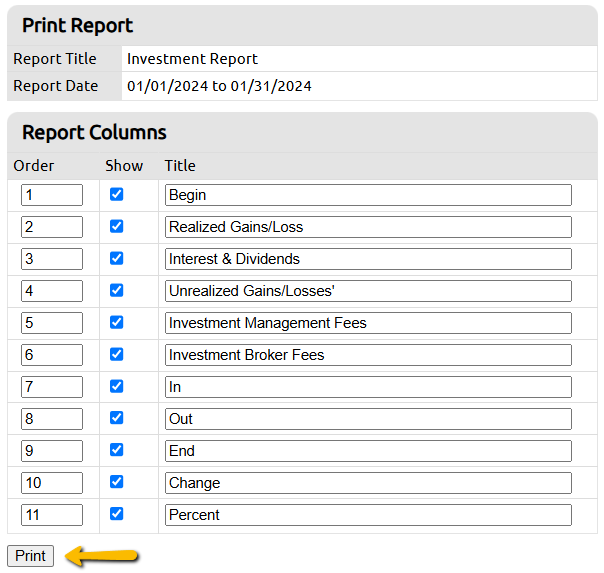Click the Change title field

tap(368, 483)
